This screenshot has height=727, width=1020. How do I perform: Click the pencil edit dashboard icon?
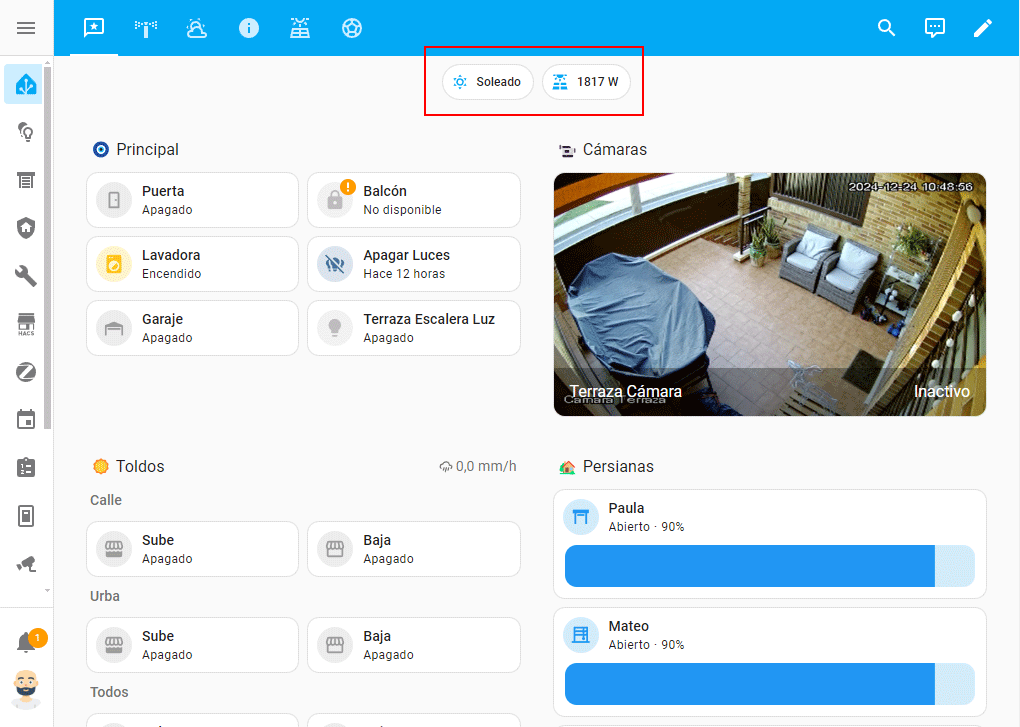click(x=982, y=28)
